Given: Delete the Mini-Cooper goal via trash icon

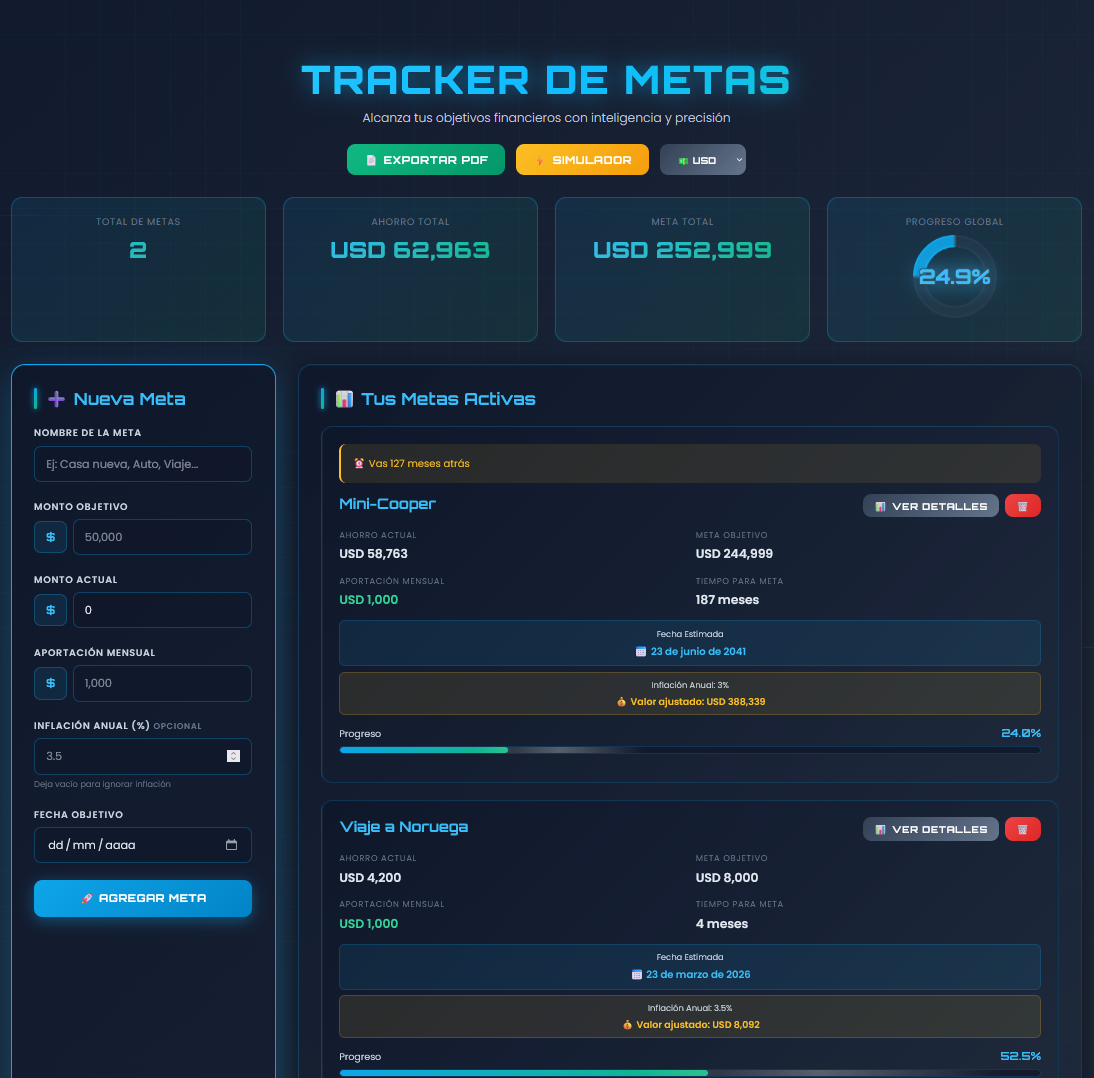Looking at the screenshot, I should coord(1022,505).
